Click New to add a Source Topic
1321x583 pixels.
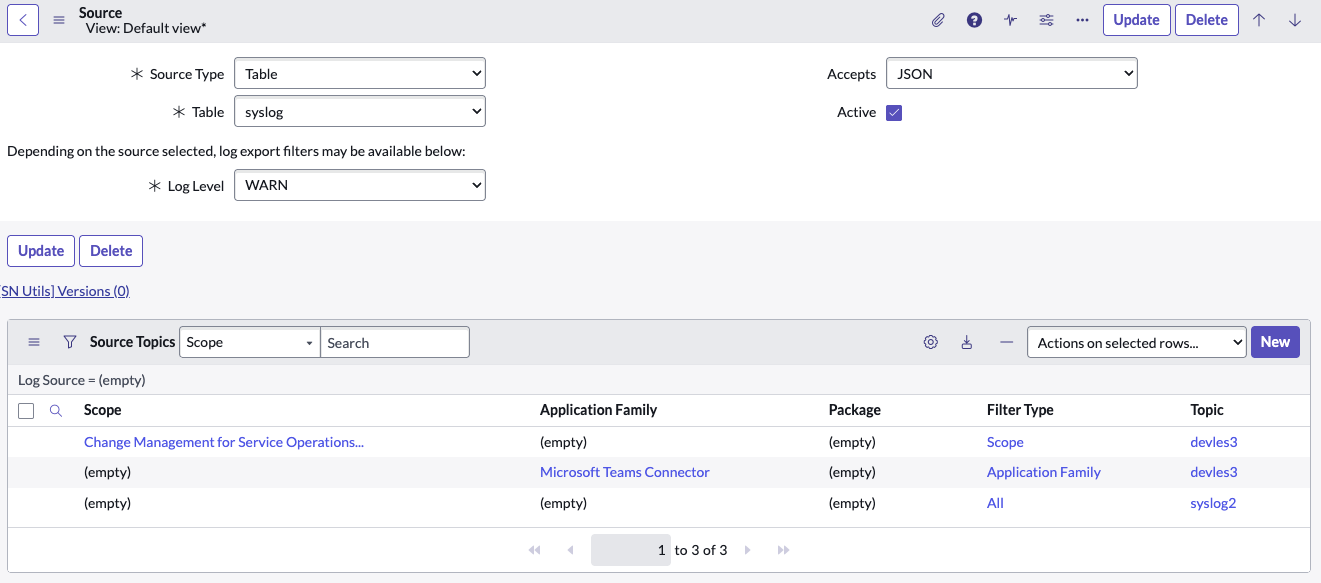pos(1275,342)
